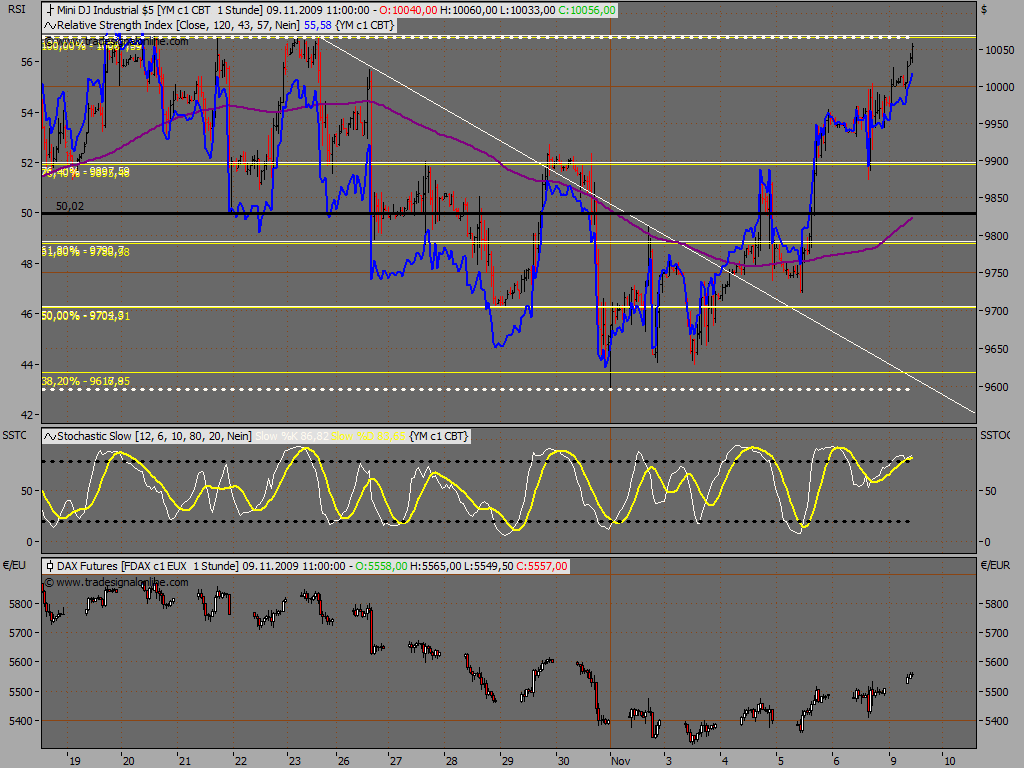Click the 42 label on the RSI axis
1024x768 pixels.
coord(27,415)
